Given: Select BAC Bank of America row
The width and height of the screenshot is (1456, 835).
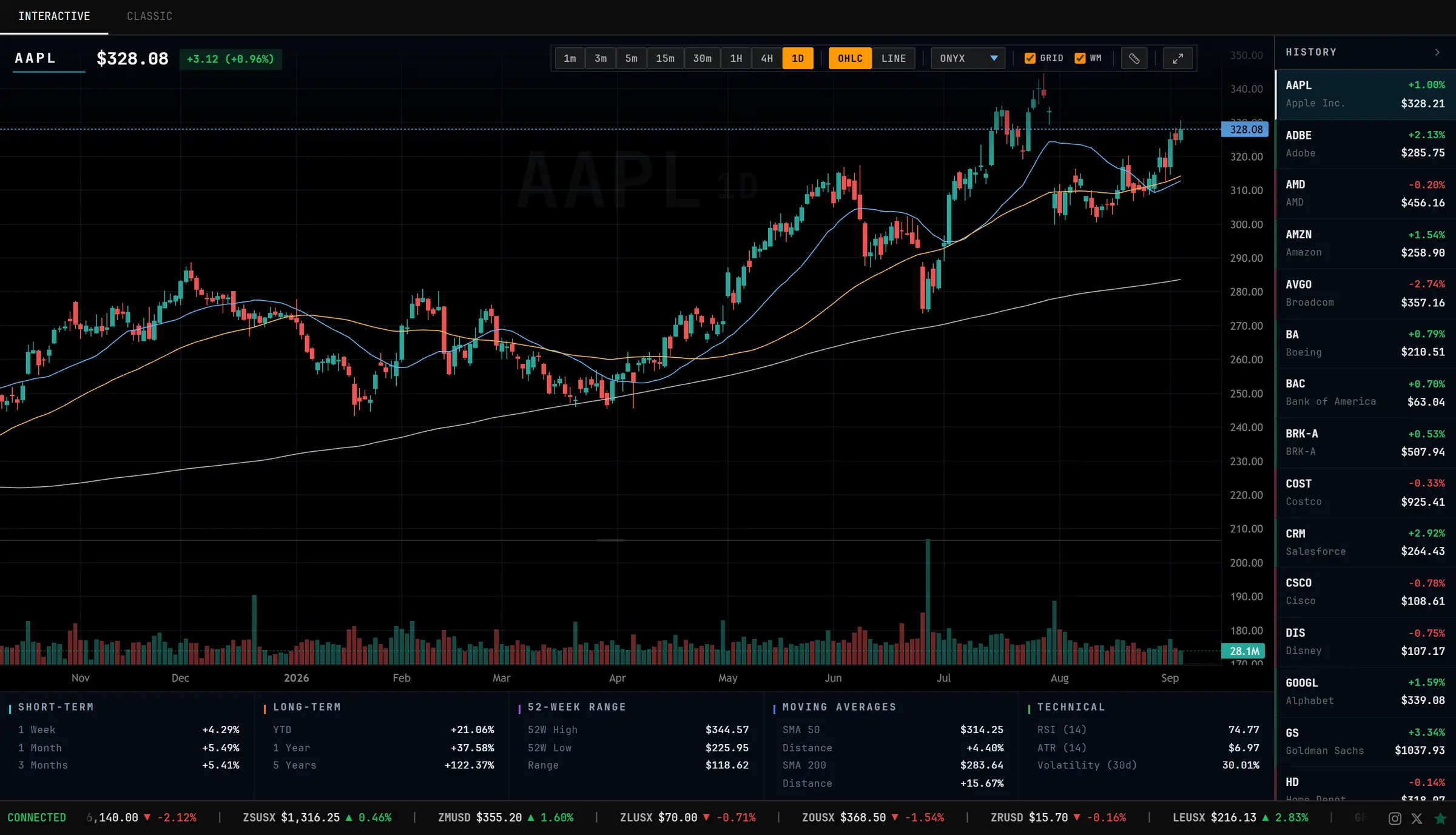Looking at the screenshot, I should [1365, 393].
